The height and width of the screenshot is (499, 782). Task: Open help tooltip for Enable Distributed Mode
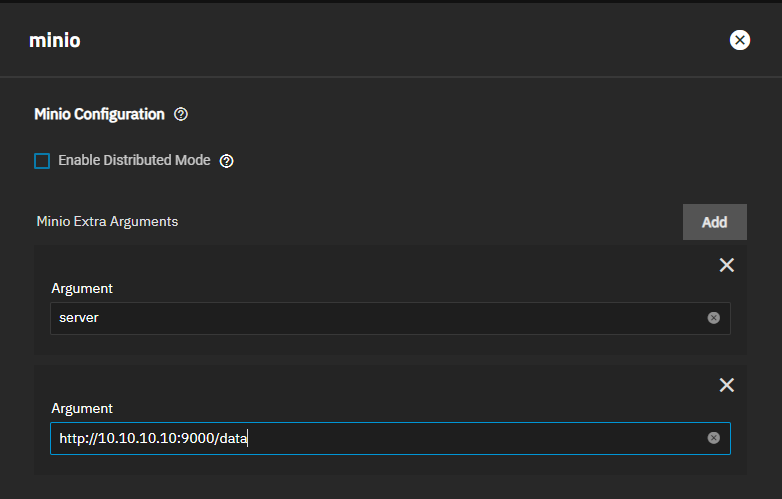[226, 161]
